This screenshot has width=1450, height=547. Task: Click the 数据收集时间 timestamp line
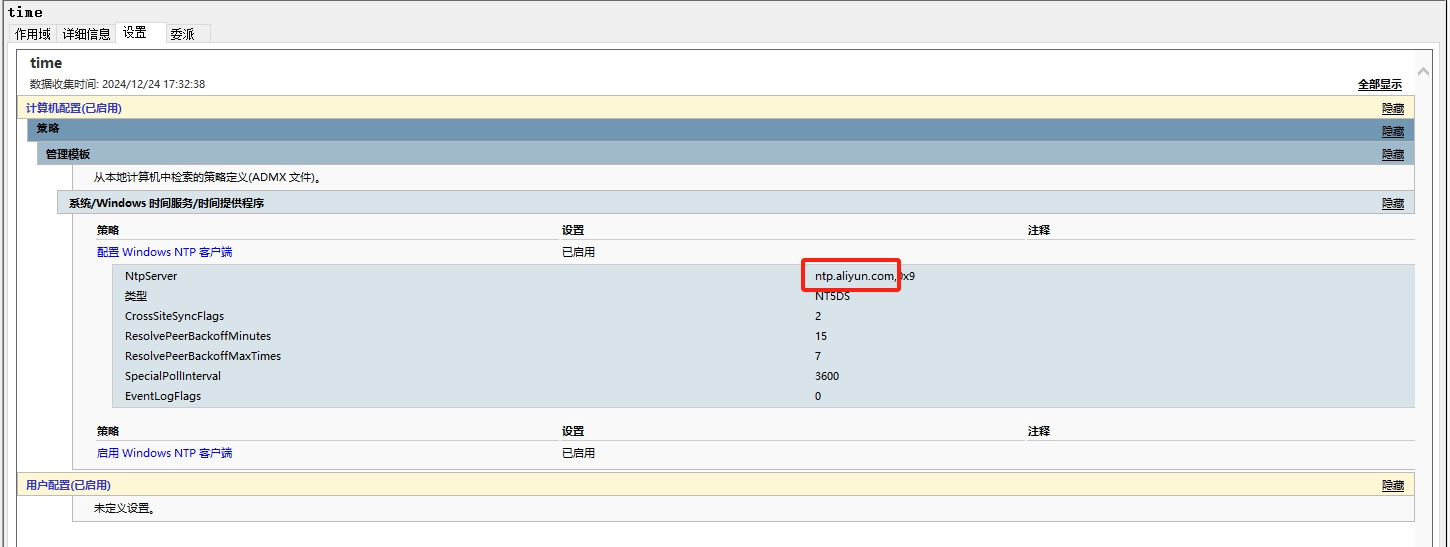[117, 84]
